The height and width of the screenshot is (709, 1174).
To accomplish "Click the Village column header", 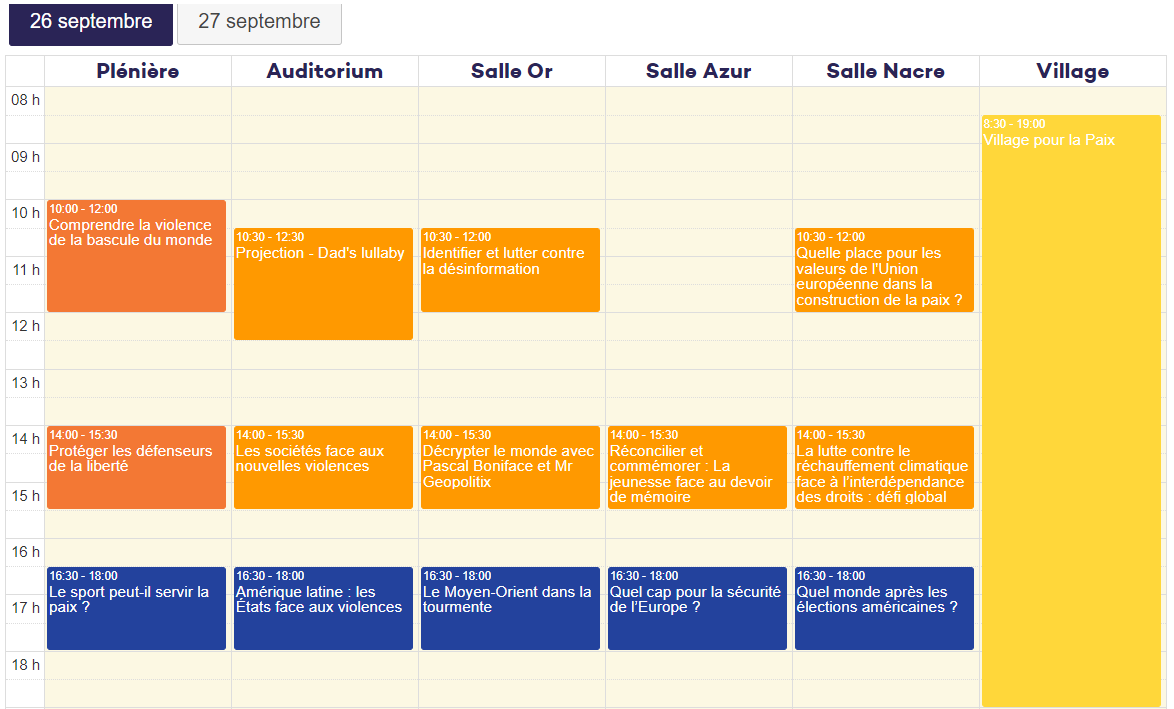I will [1072, 71].
